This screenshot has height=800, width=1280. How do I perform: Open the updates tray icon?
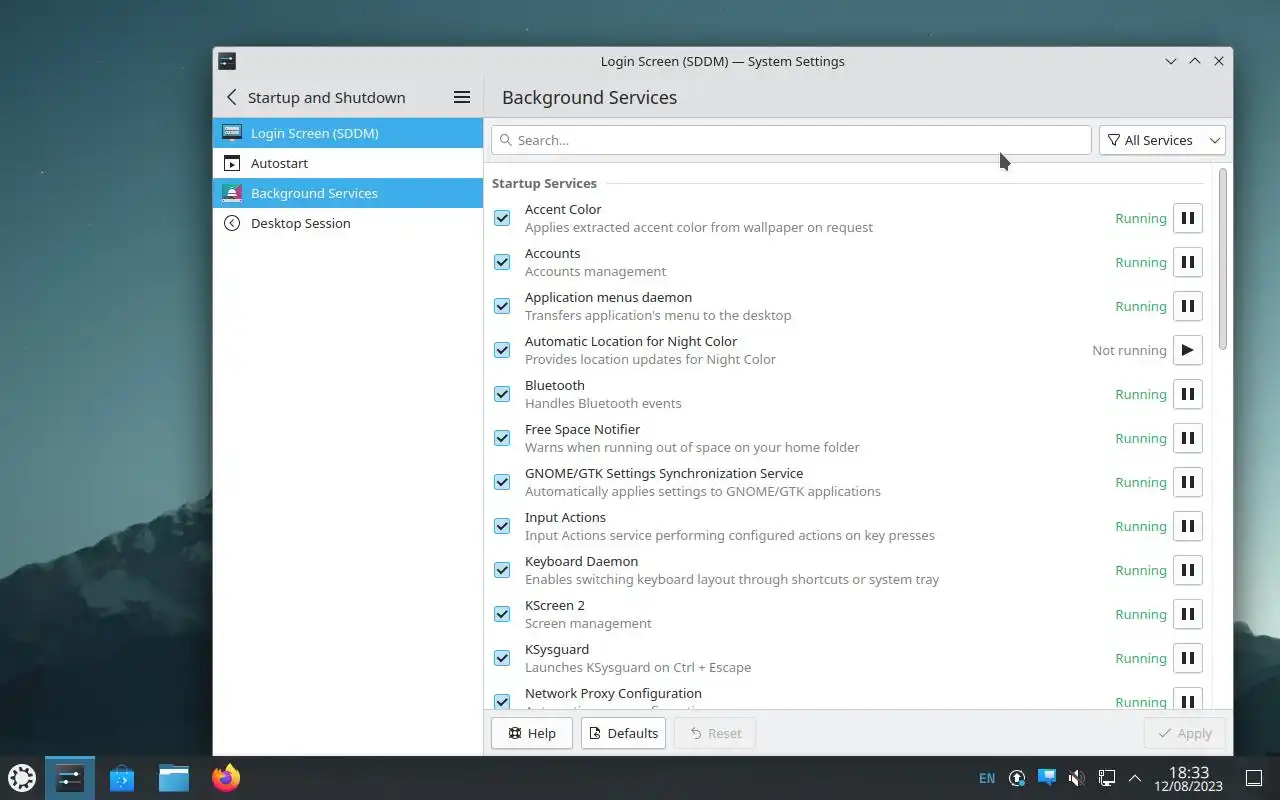click(1017, 778)
